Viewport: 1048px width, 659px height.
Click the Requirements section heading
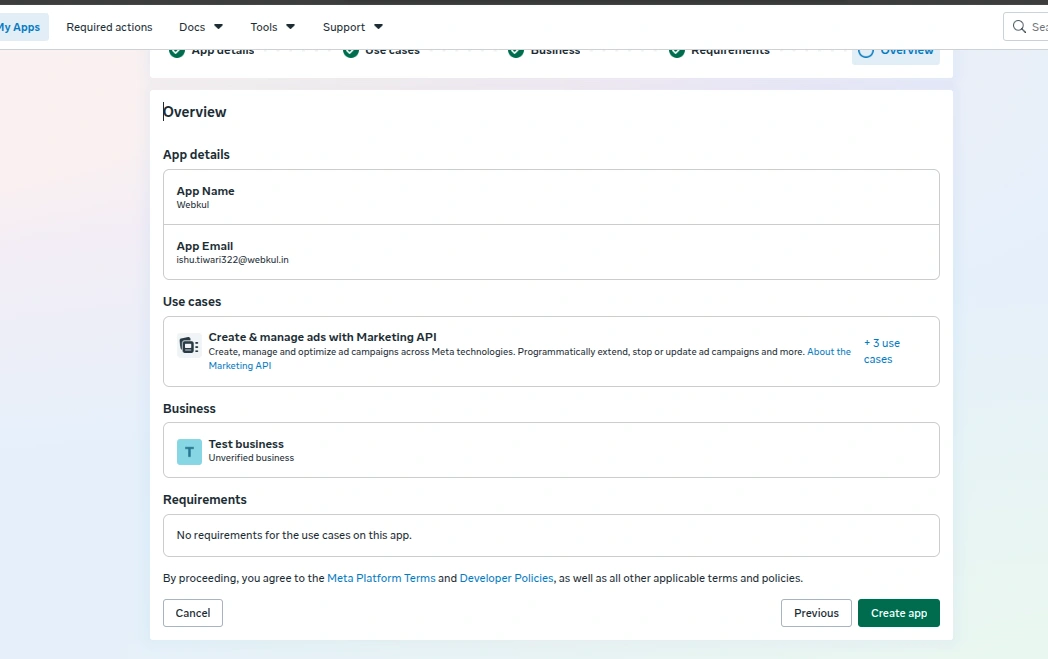[205, 500]
